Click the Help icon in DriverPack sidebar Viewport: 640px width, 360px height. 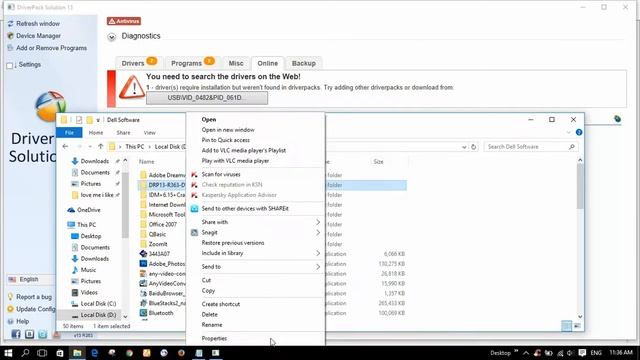pyautogui.click(x=11, y=321)
